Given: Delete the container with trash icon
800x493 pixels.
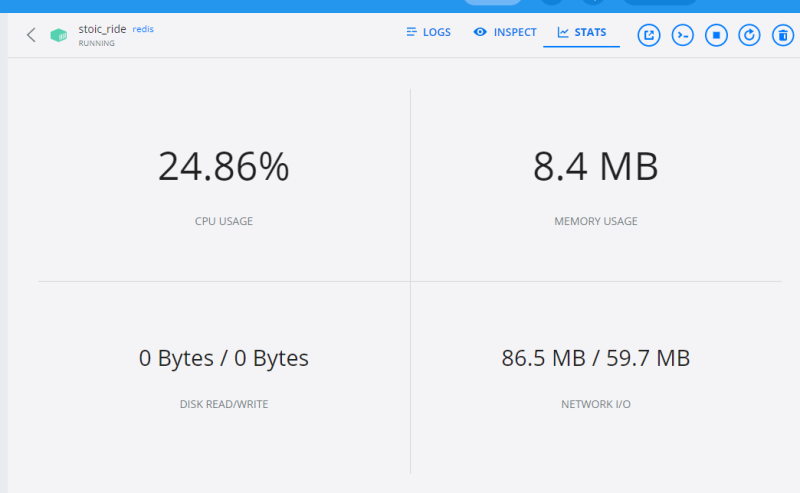Looking at the screenshot, I should coord(782,35).
